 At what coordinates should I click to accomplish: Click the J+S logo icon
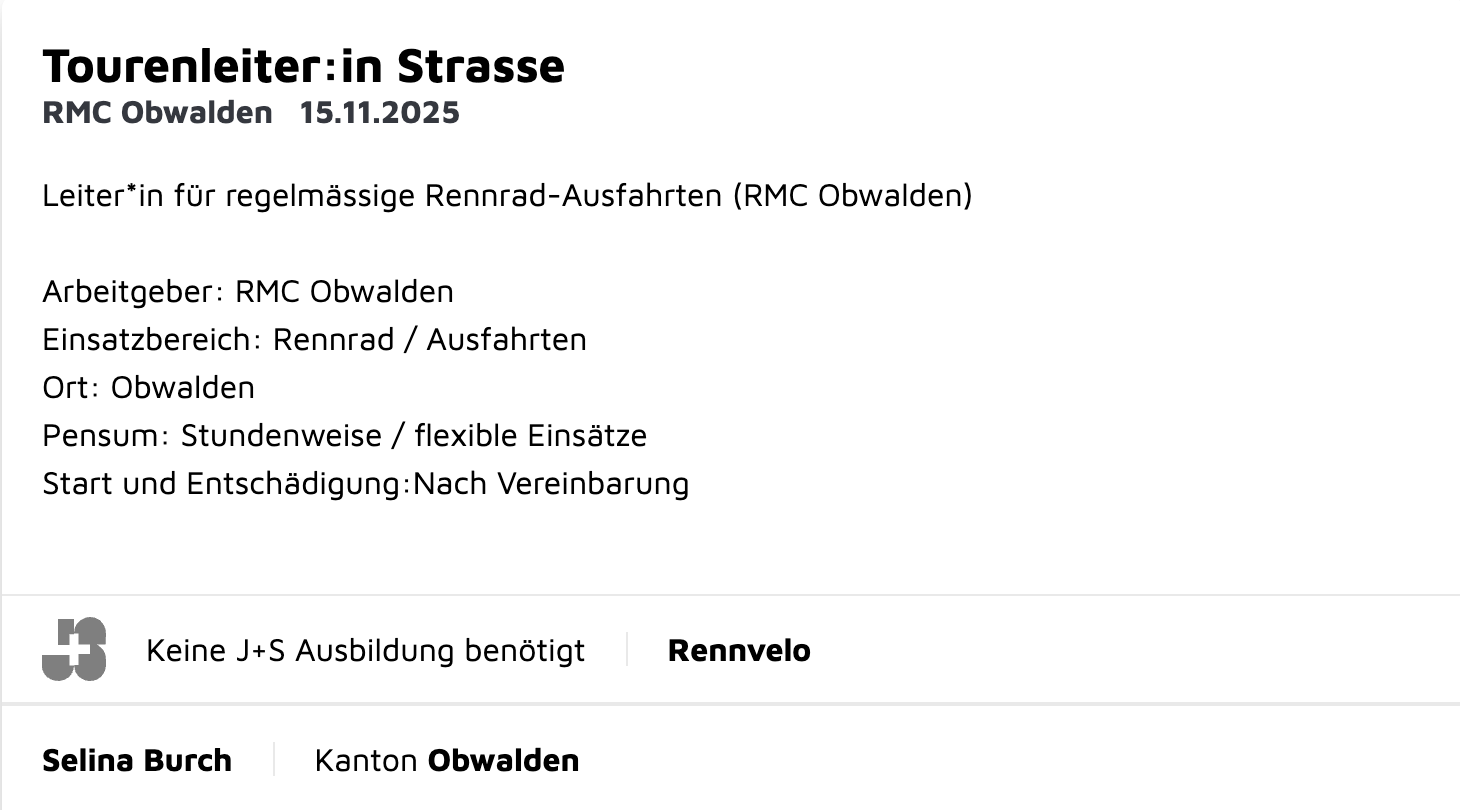click(74, 650)
